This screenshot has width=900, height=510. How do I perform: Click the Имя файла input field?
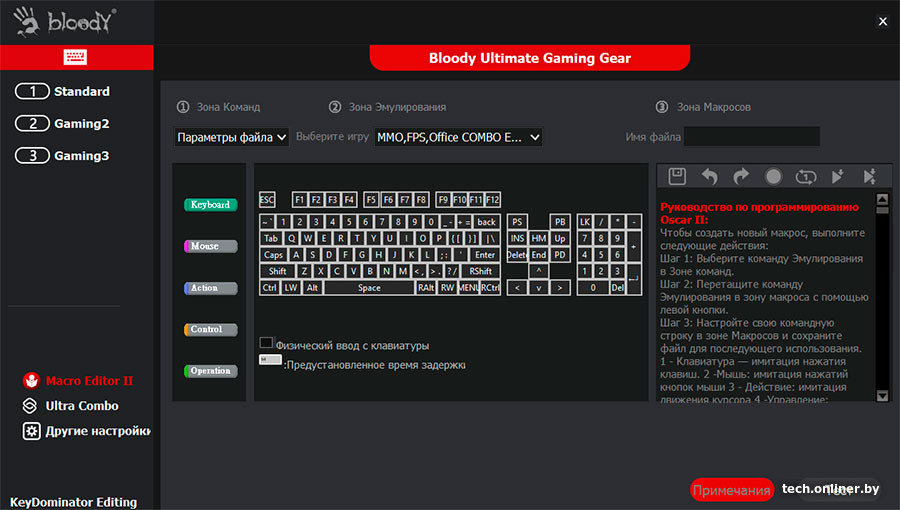point(752,137)
